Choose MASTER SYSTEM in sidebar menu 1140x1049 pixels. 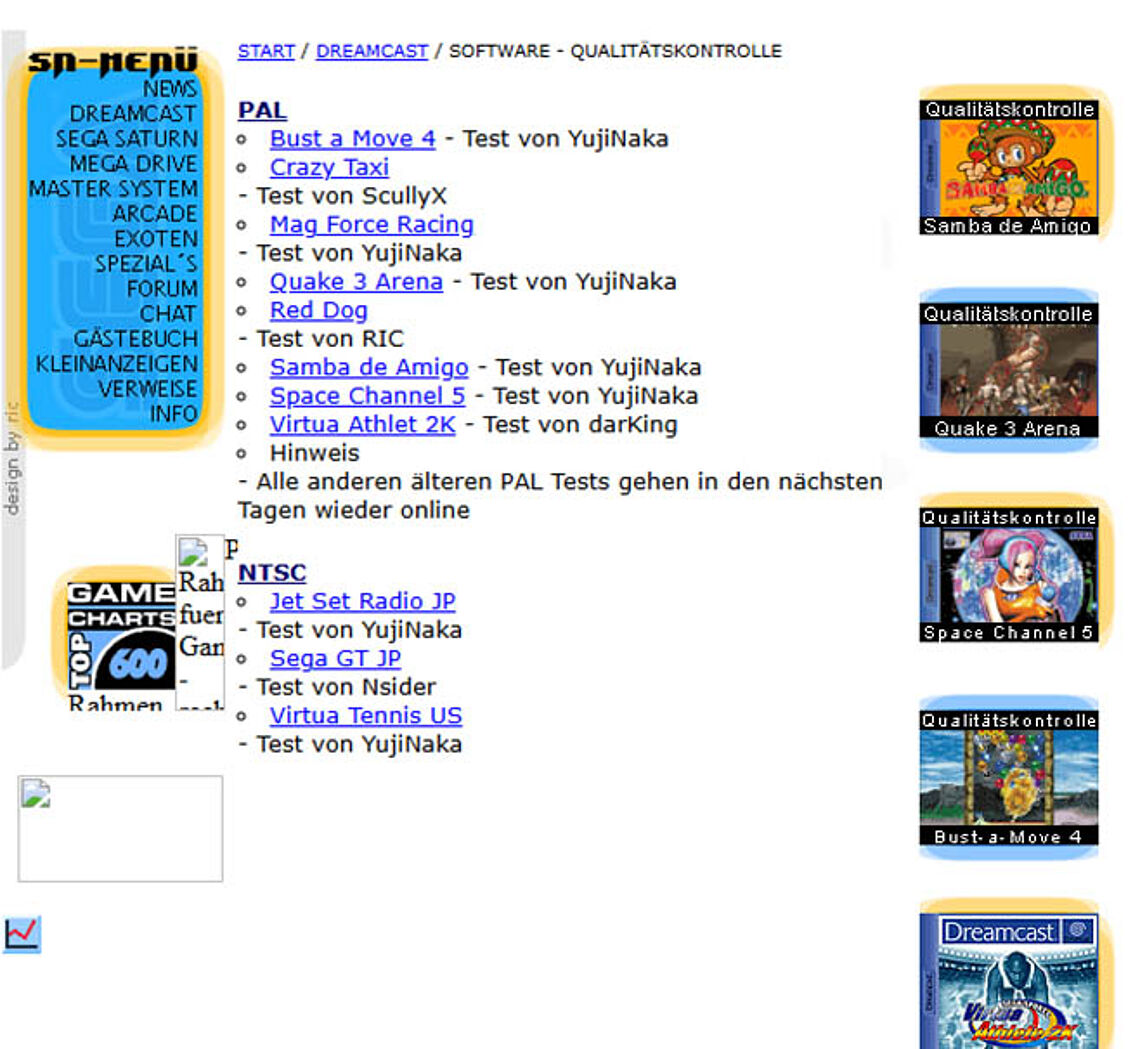113,189
